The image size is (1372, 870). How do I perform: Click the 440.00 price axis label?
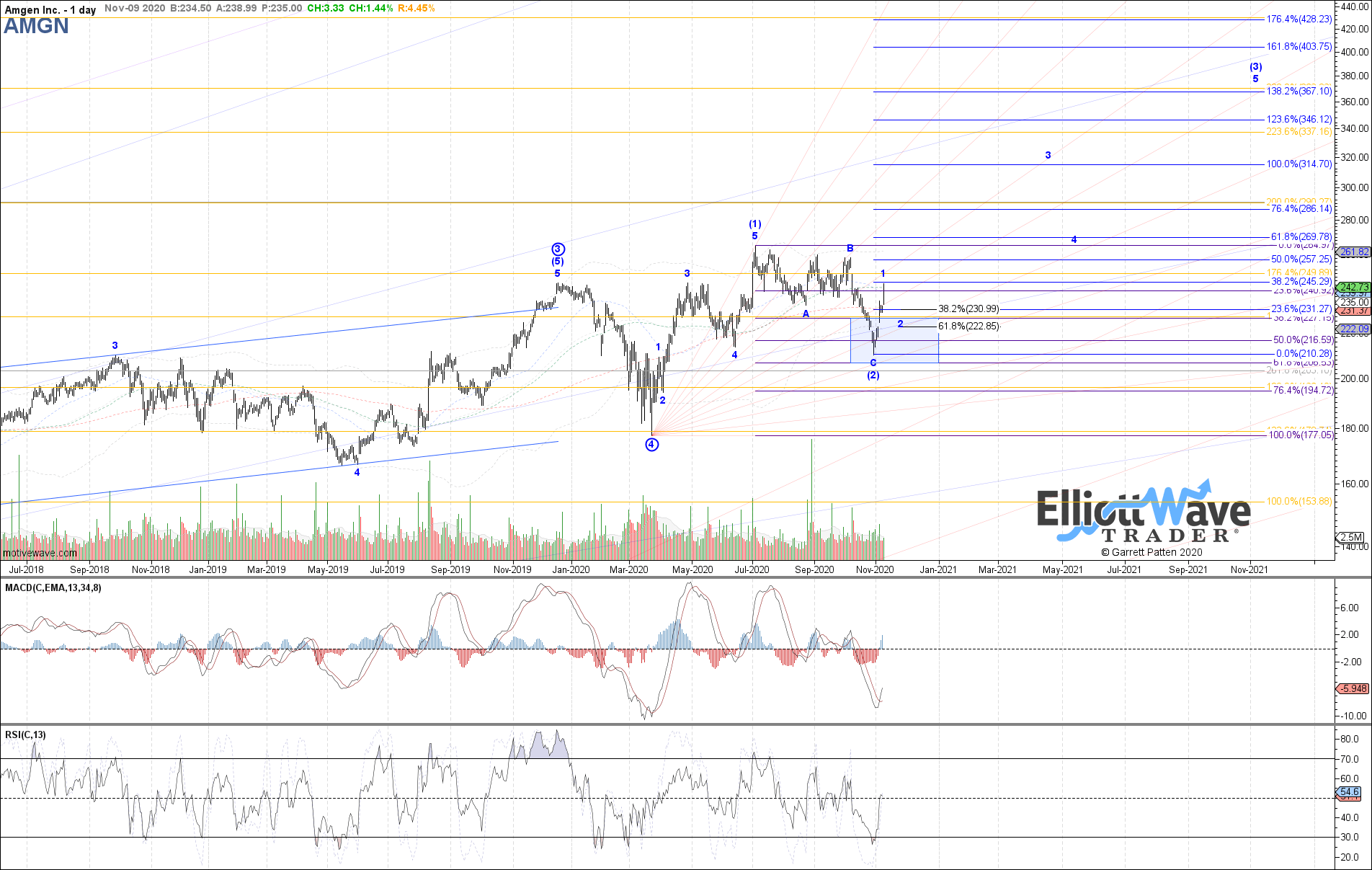click(x=1355, y=6)
